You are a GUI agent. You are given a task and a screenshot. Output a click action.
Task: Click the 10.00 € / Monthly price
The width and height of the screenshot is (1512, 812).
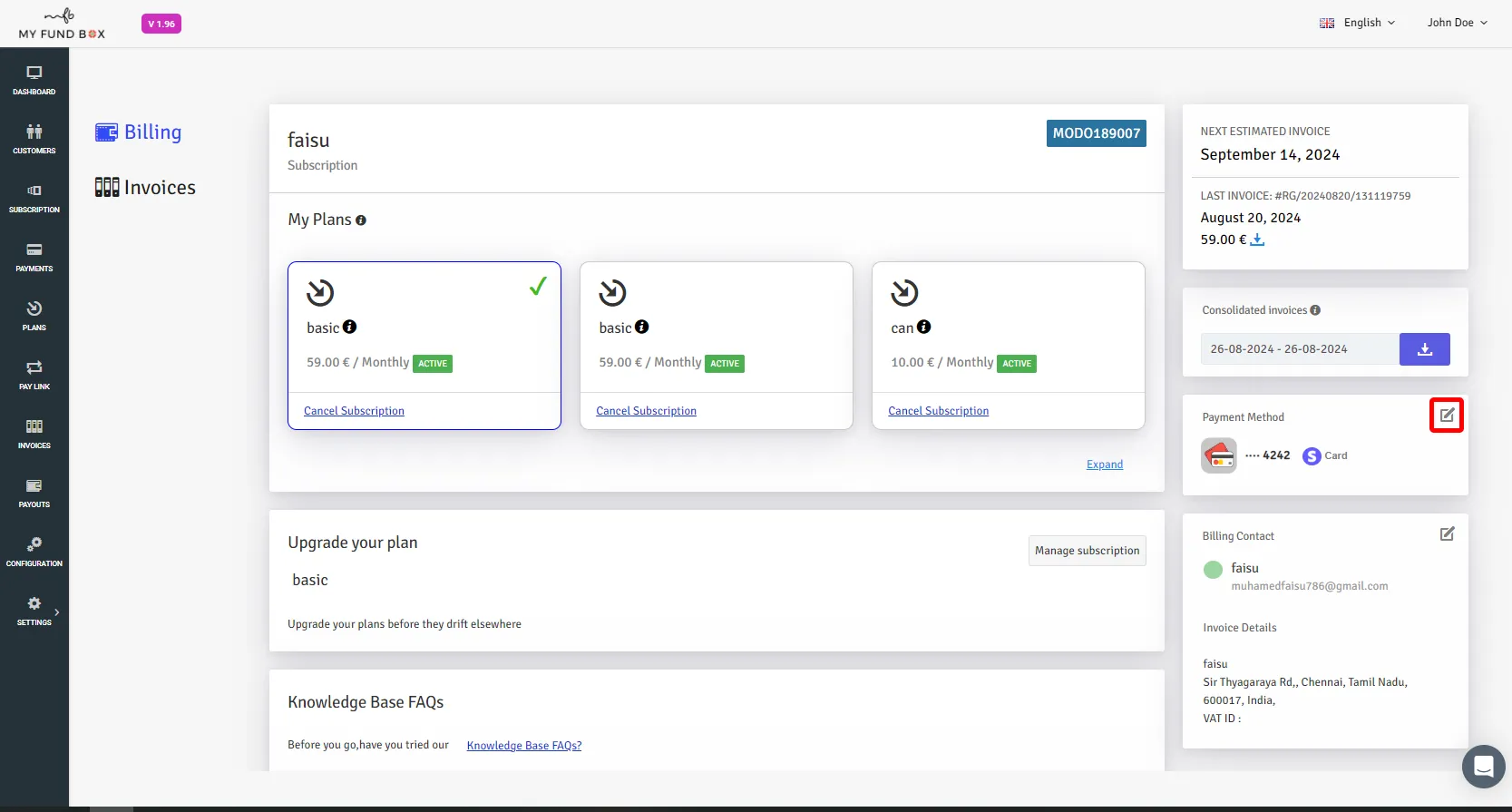[942, 362]
